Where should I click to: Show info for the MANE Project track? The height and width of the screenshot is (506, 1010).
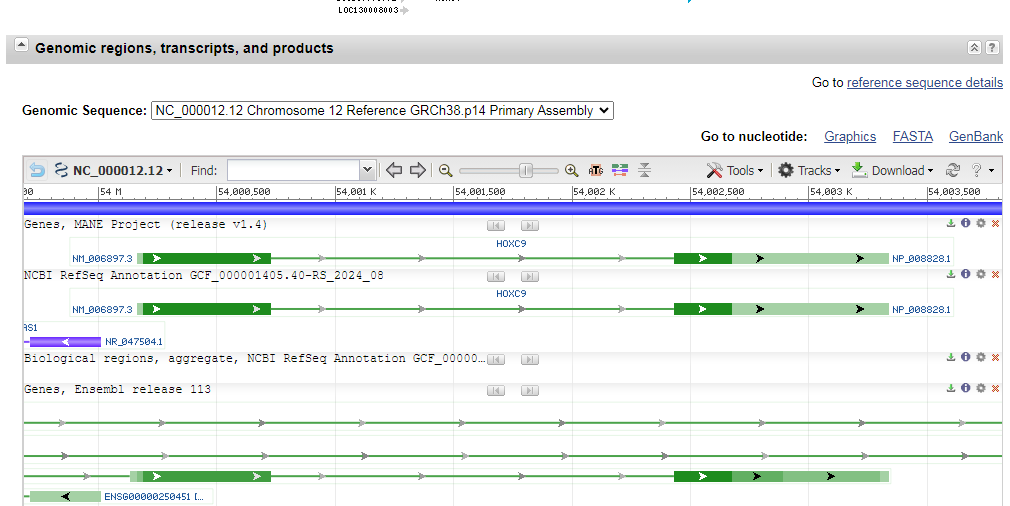pos(966,223)
